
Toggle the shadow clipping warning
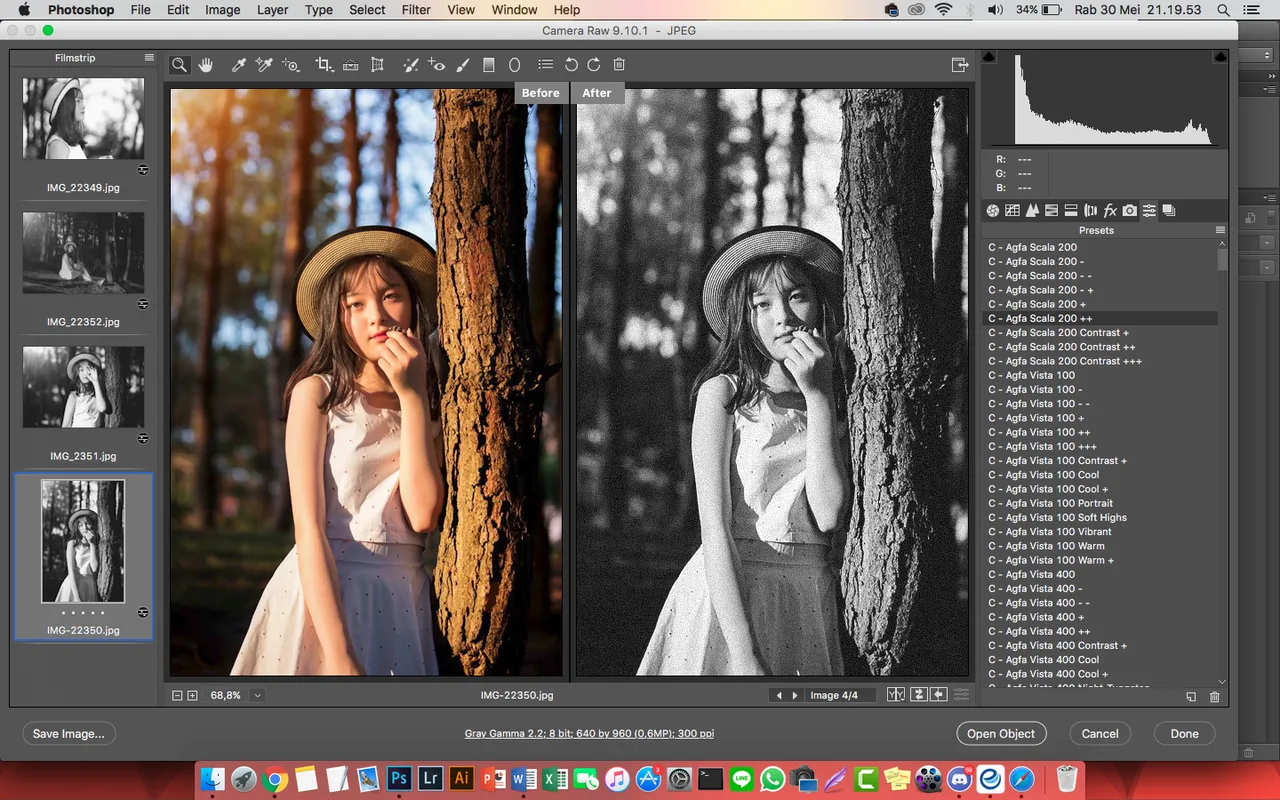pos(989,57)
